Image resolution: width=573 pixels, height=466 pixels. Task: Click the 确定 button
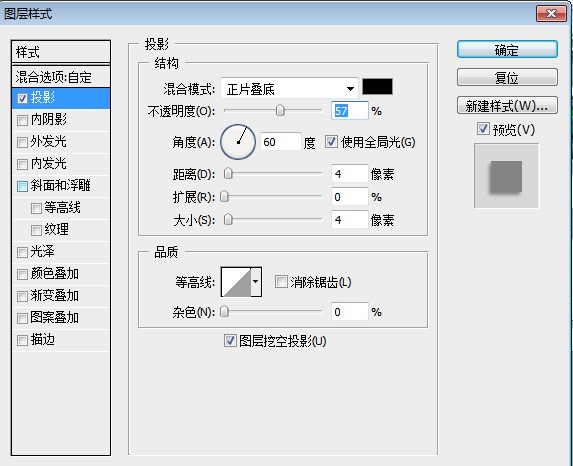click(507, 49)
